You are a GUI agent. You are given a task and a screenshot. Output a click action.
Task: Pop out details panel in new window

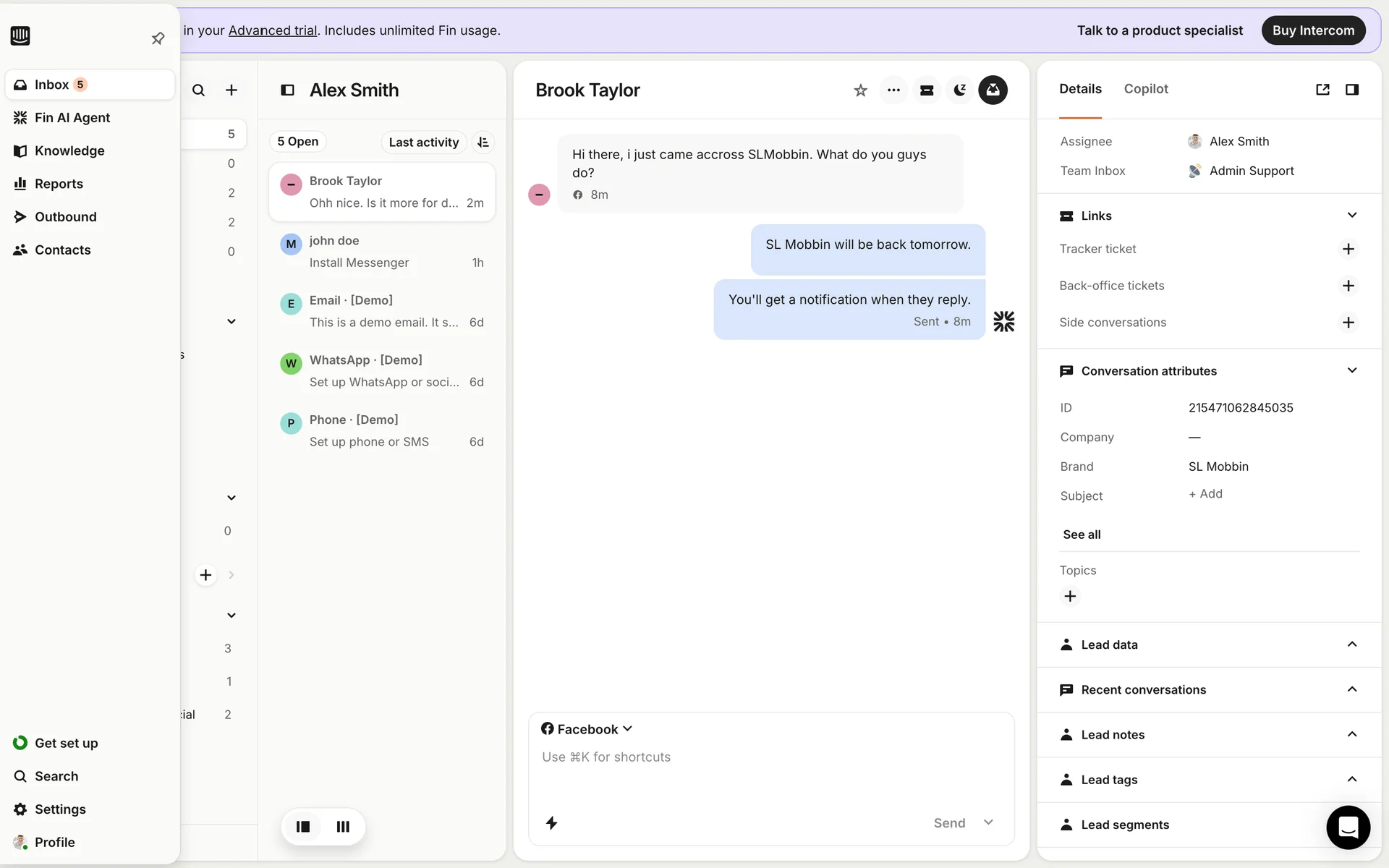pos(1322,90)
